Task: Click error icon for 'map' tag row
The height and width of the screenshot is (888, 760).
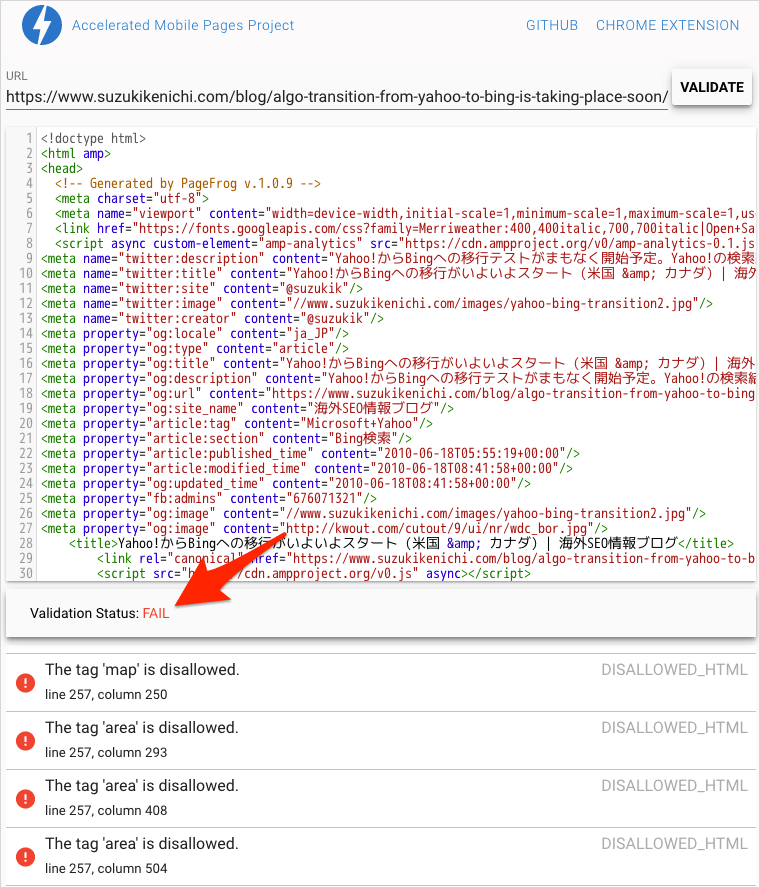Action: 25,682
